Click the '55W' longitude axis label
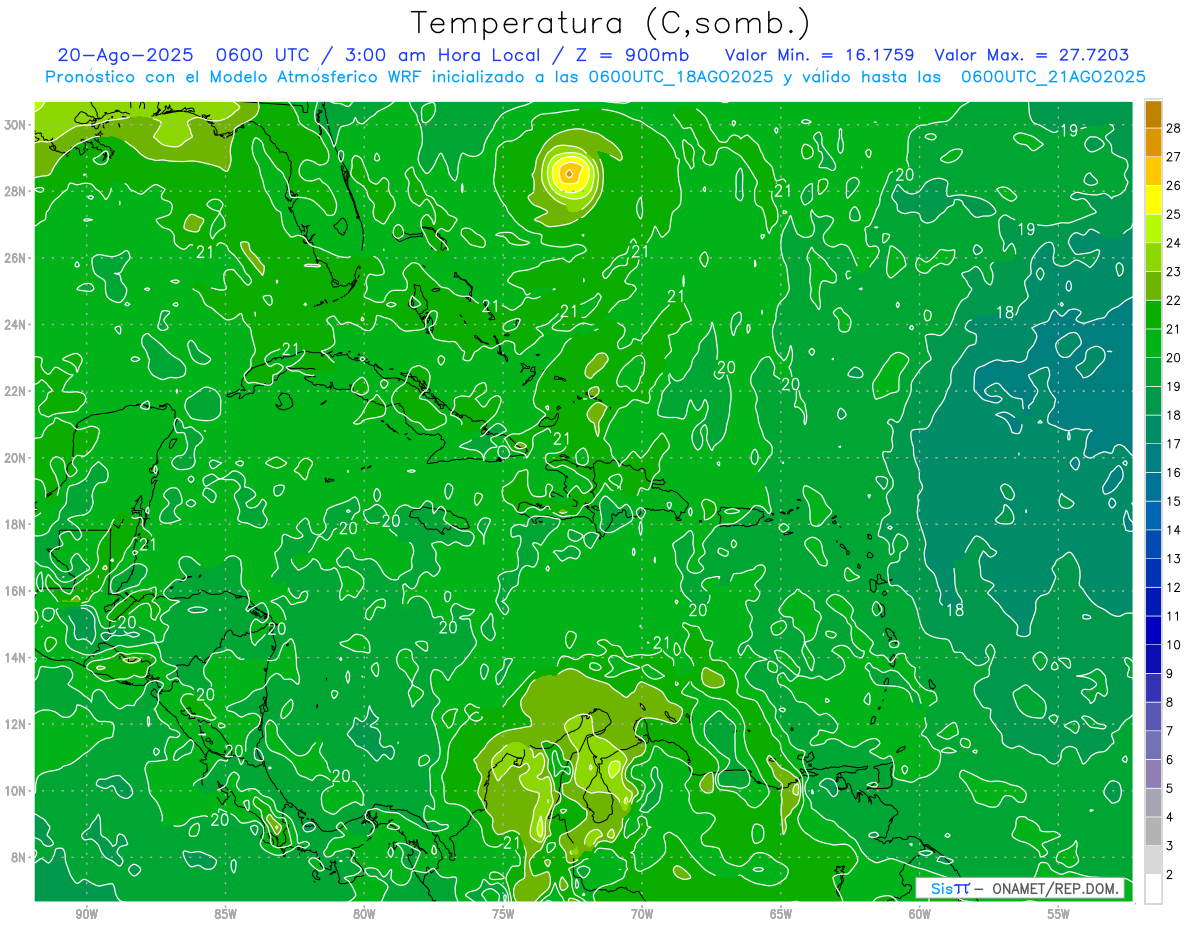 [1059, 914]
